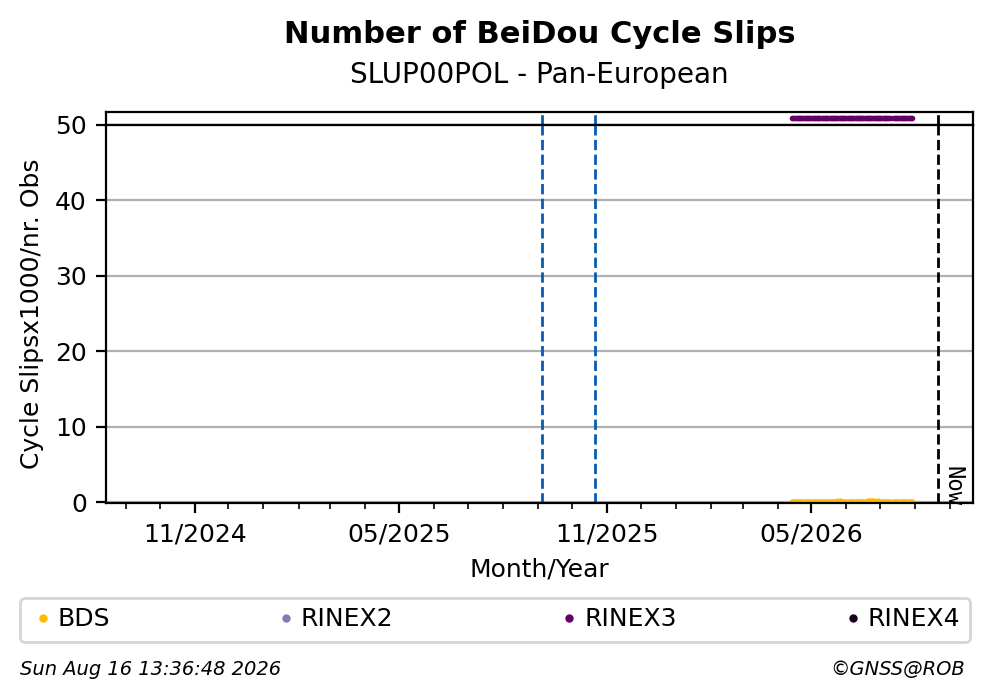Click the ©GNSS@ROB copyright text
The image size is (993, 699).
coord(898,669)
